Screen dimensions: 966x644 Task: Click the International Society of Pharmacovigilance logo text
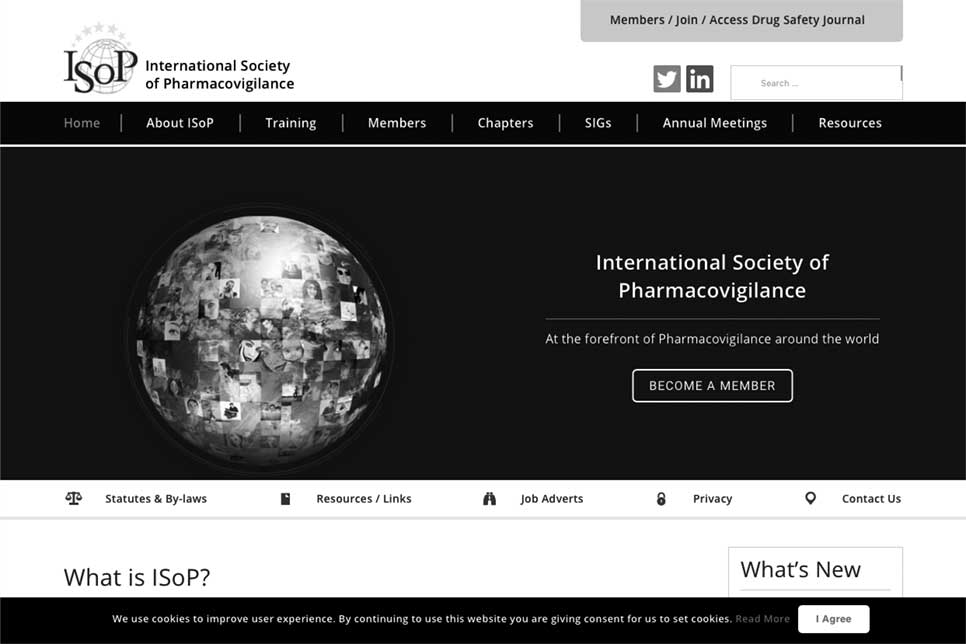pyautogui.click(x=219, y=75)
